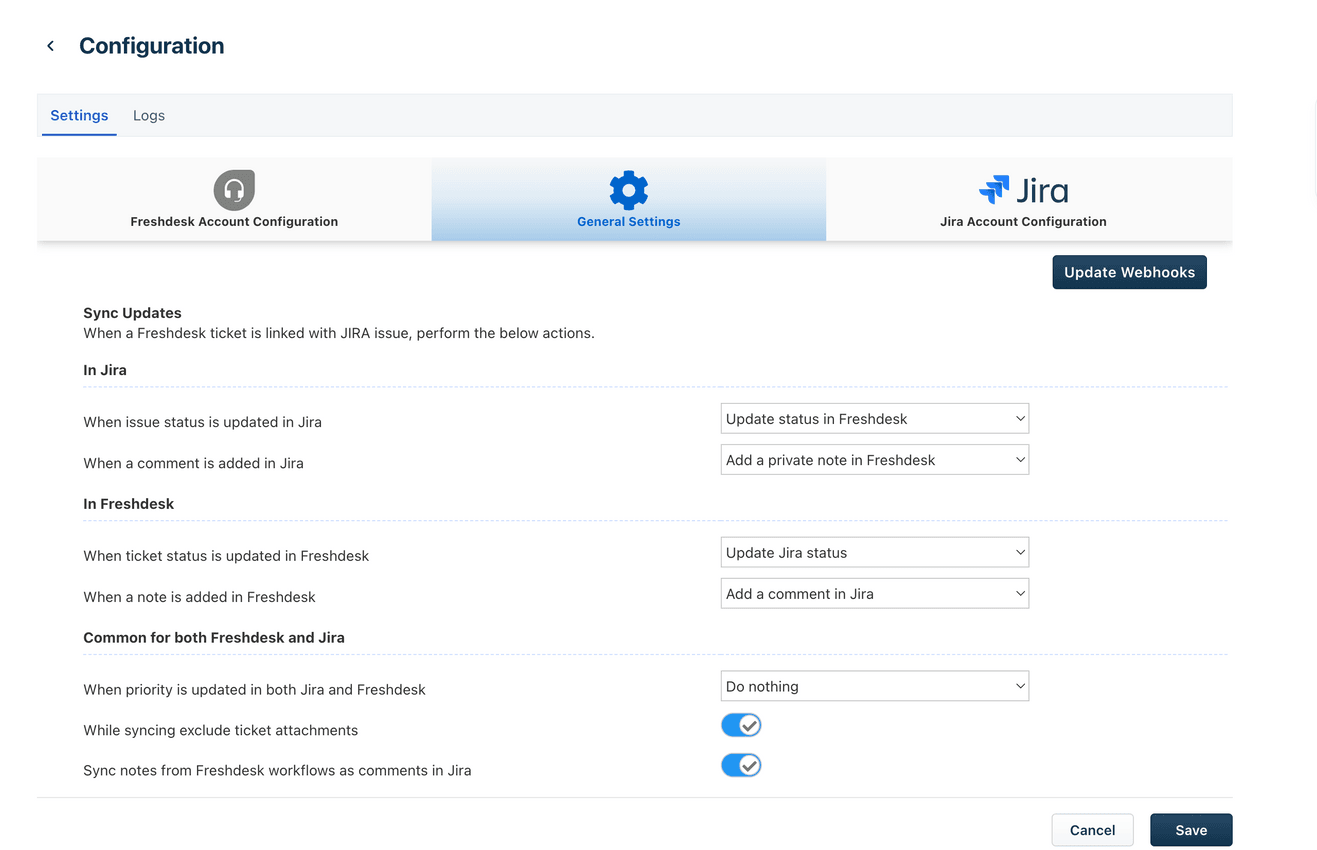Click the General Settings panel header
Image resolution: width=1317 pixels, height=850 pixels.
click(x=628, y=200)
